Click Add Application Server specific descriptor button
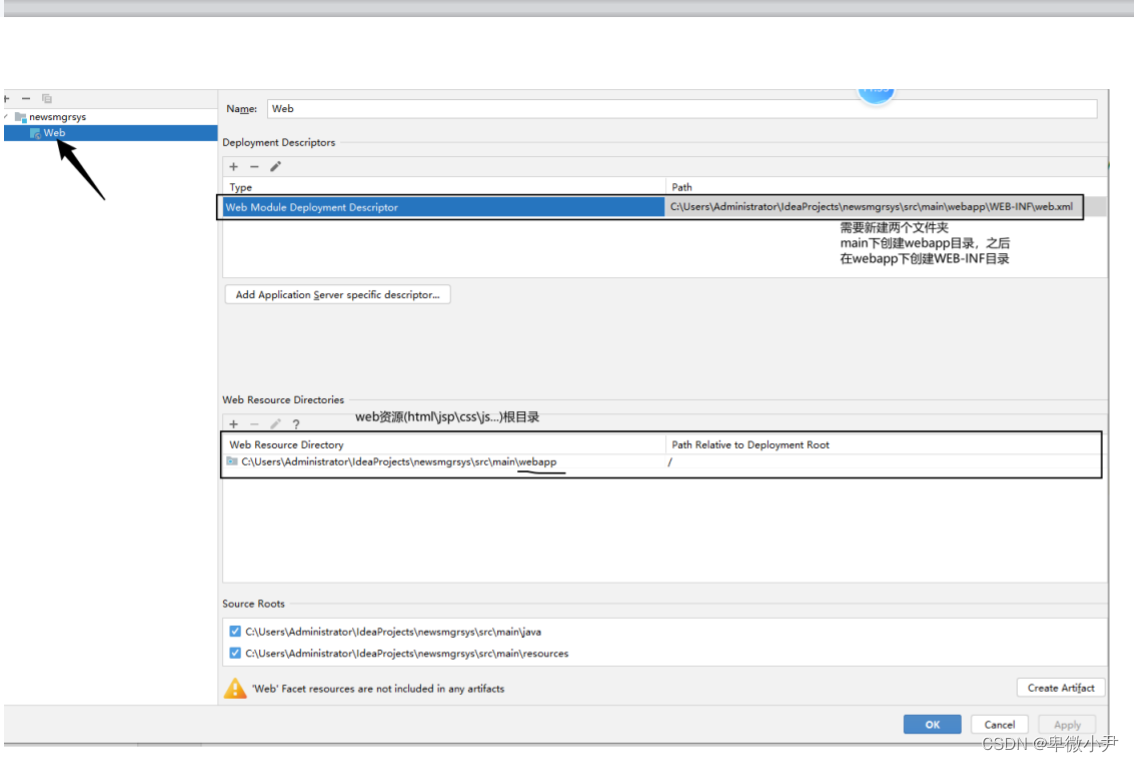This screenshot has height=762, width=1134. pos(337,294)
